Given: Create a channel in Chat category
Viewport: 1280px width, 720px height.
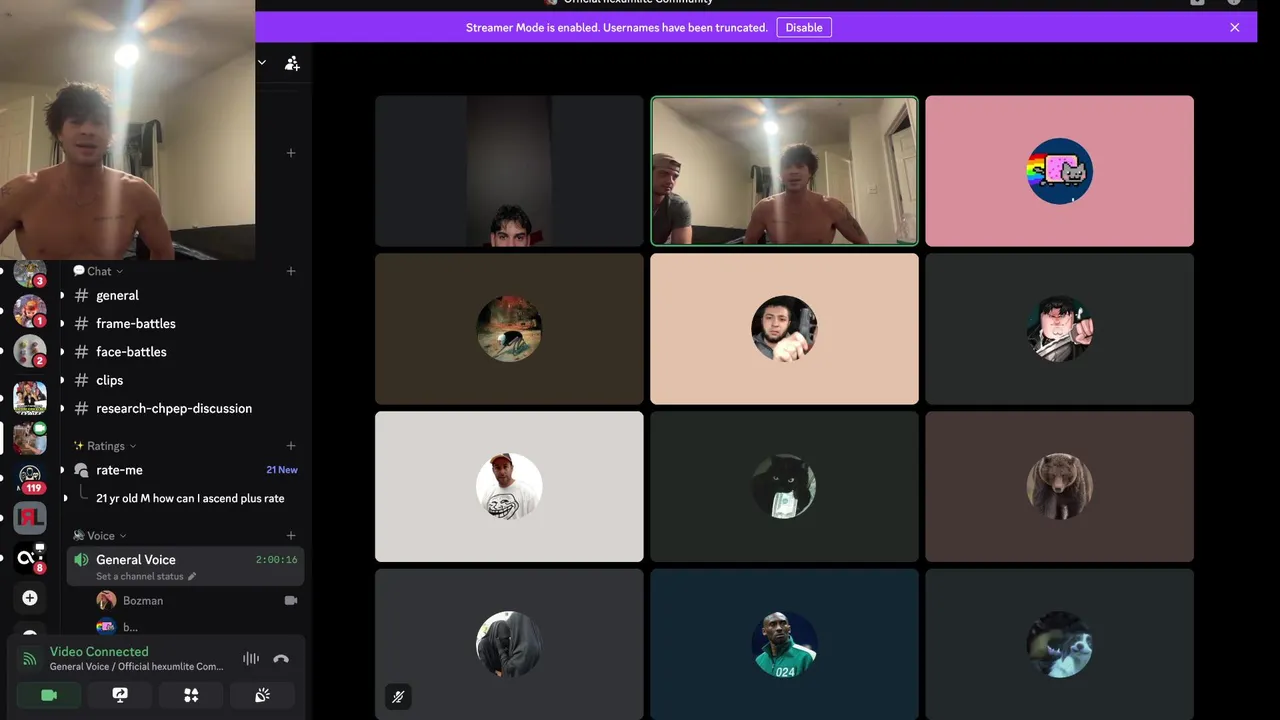Looking at the screenshot, I should pos(291,271).
